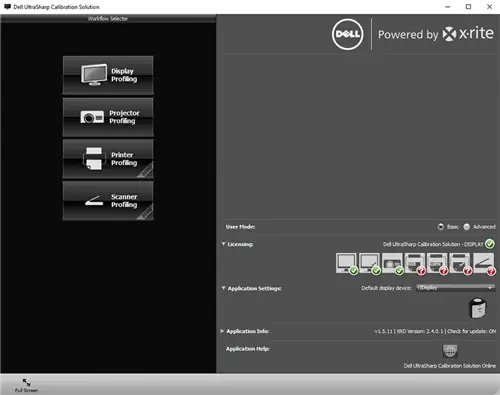Click the 'User Mode:' label

coord(240,227)
